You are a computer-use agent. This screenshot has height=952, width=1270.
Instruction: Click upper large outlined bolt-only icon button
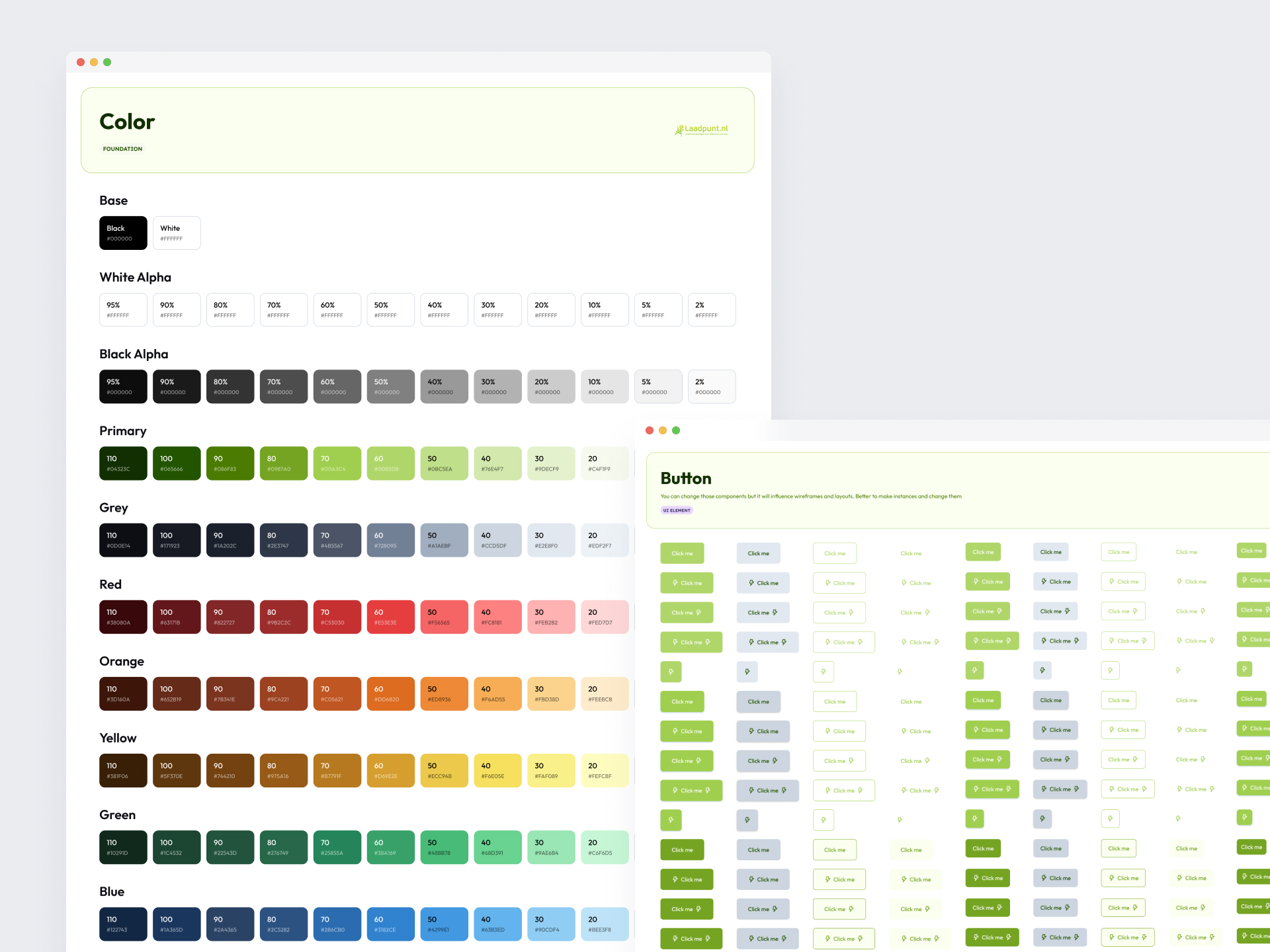823,672
